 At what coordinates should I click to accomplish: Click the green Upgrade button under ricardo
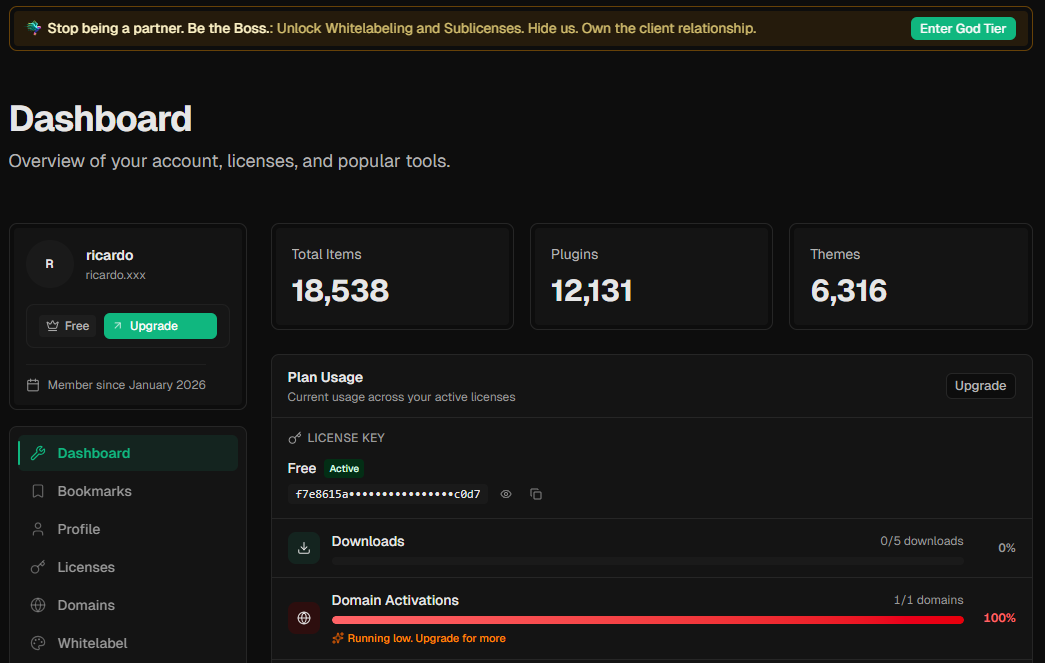[160, 326]
